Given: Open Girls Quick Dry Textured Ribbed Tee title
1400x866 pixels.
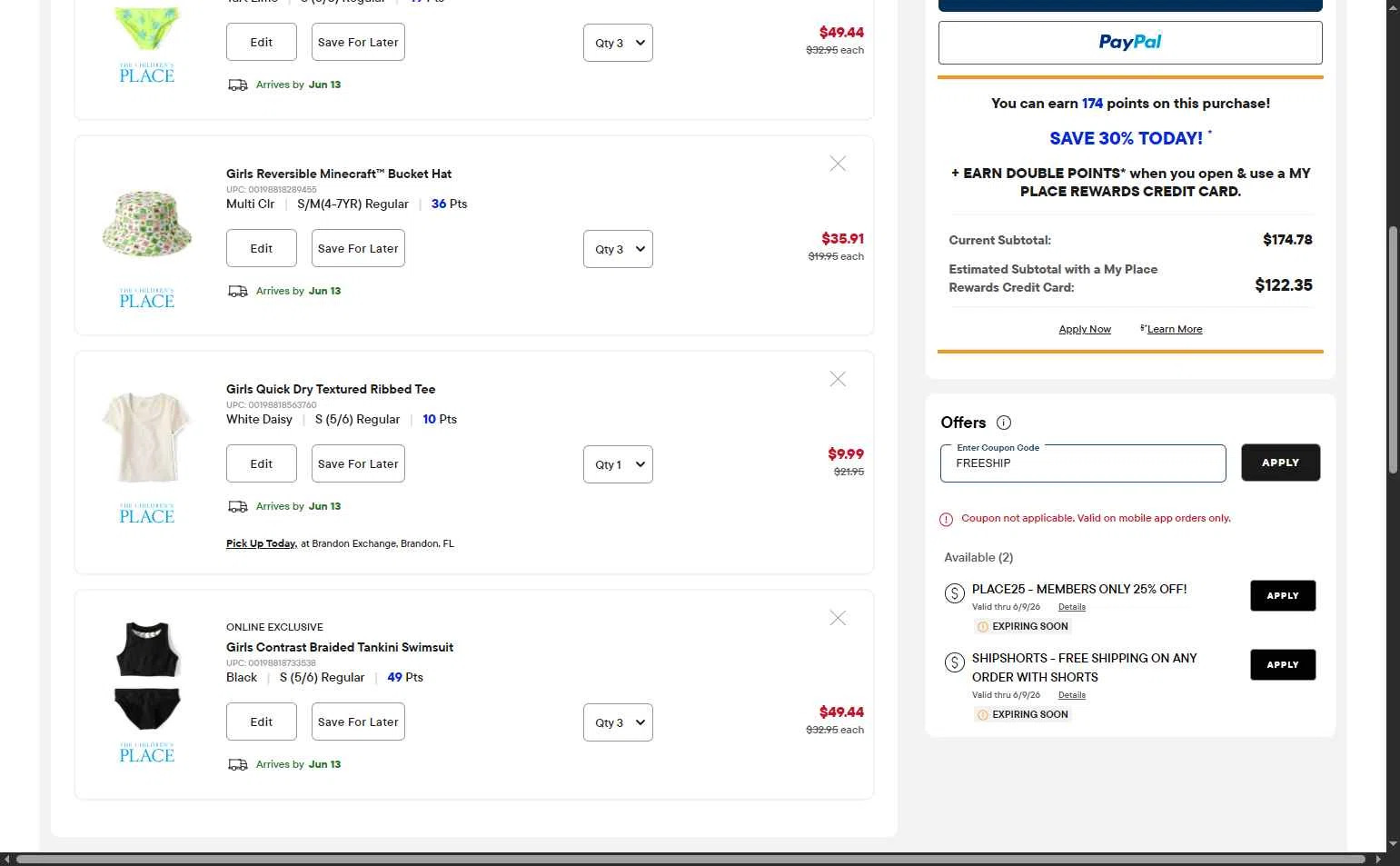Looking at the screenshot, I should point(331,389).
